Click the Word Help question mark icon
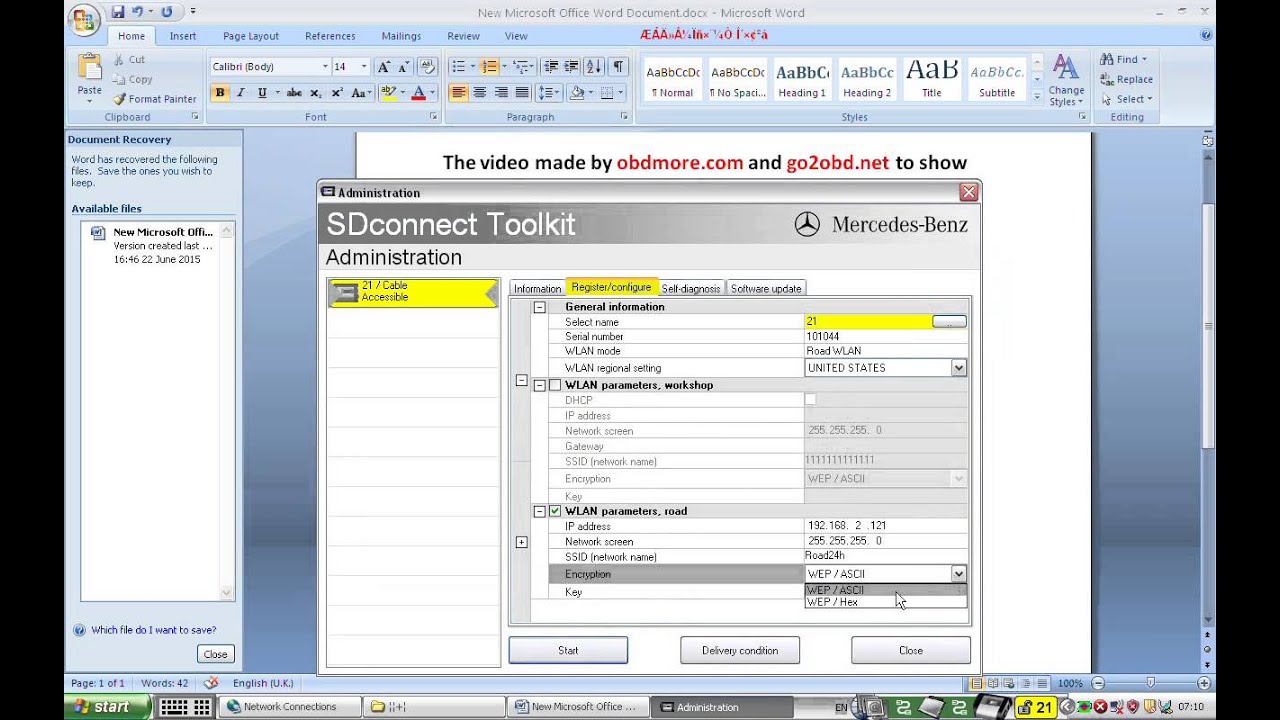 pyautogui.click(x=1207, y=35)
